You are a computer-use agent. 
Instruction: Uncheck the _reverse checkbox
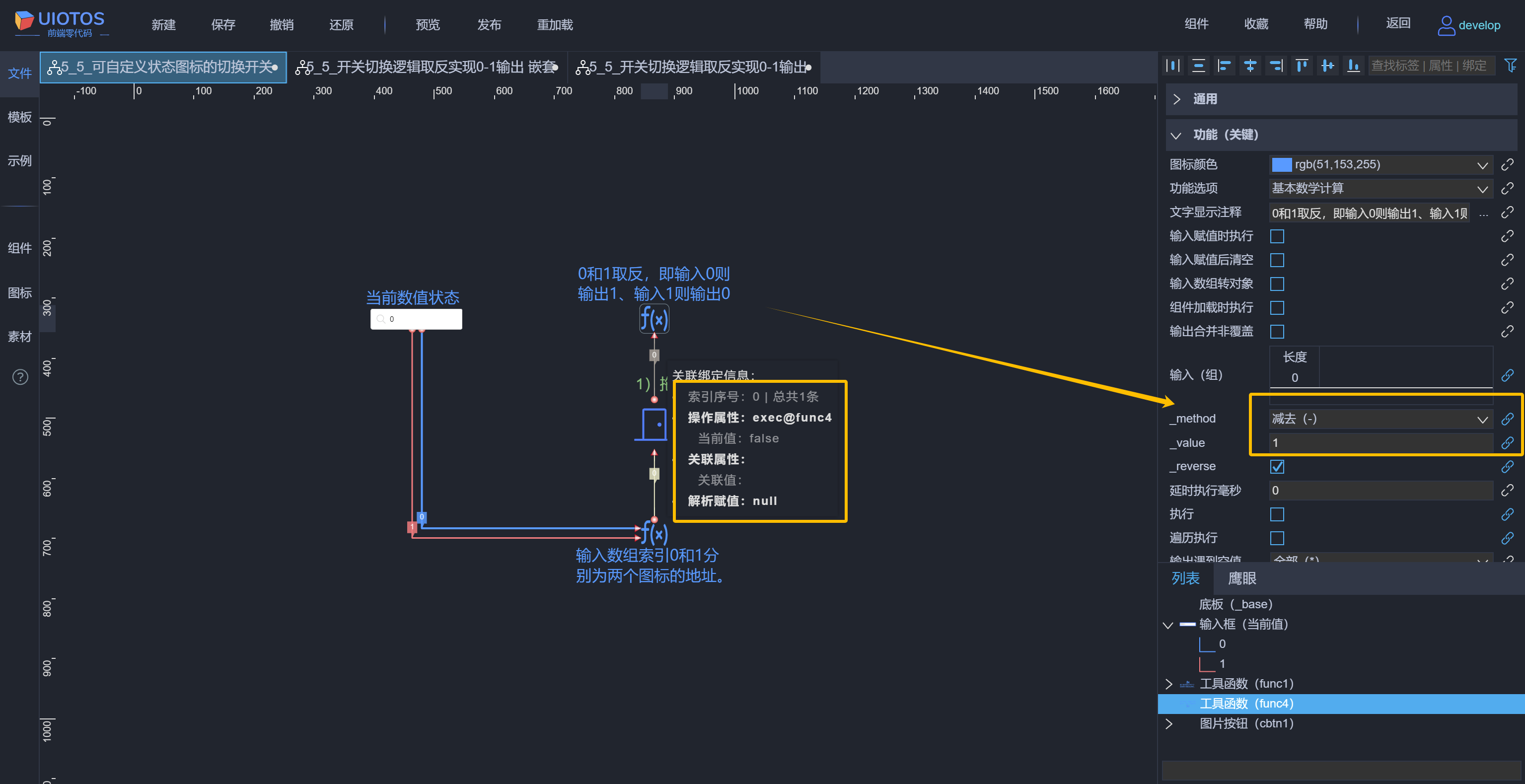pos(1277,467)
